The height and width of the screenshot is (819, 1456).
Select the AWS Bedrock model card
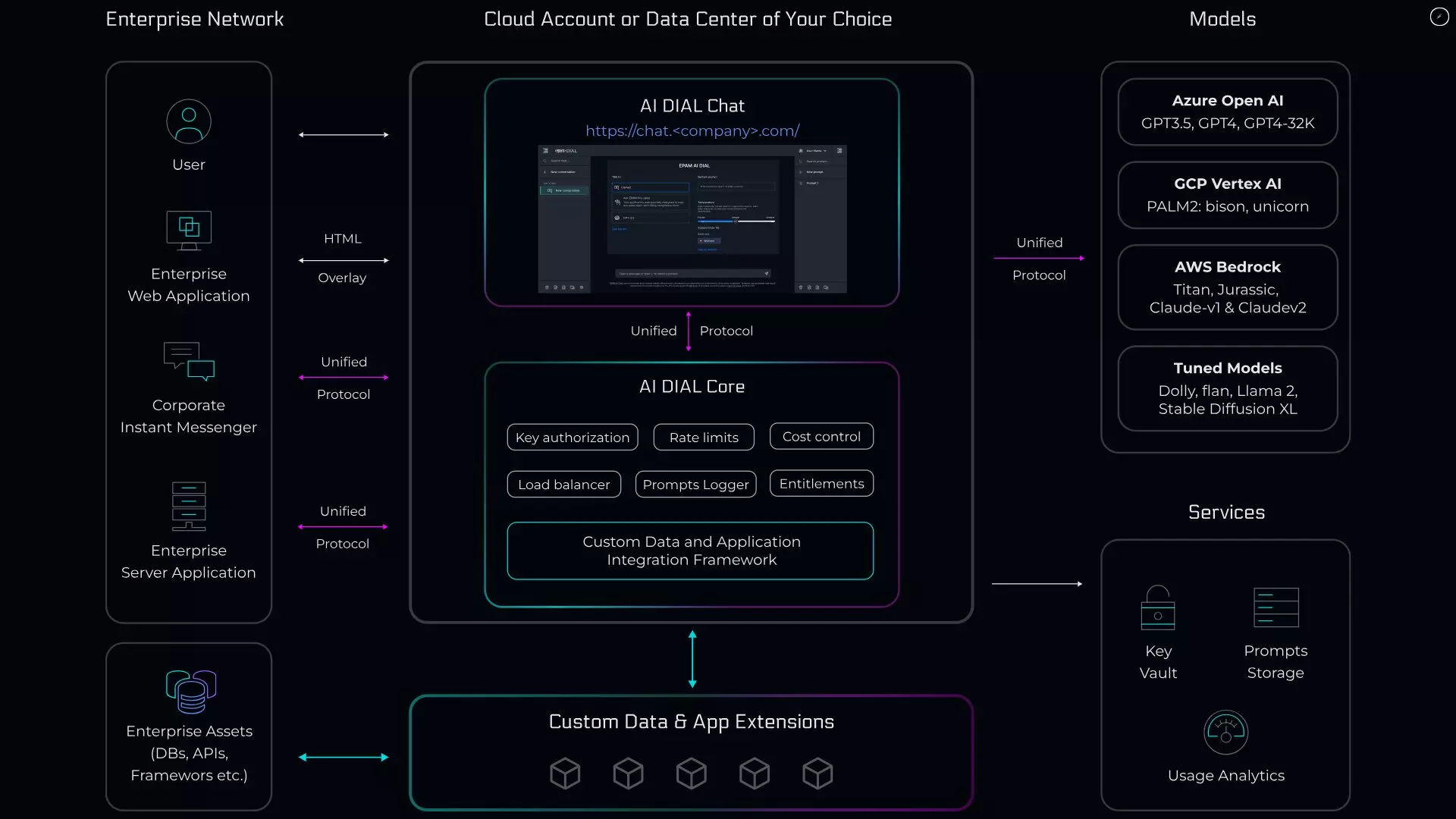point(1228,287)
